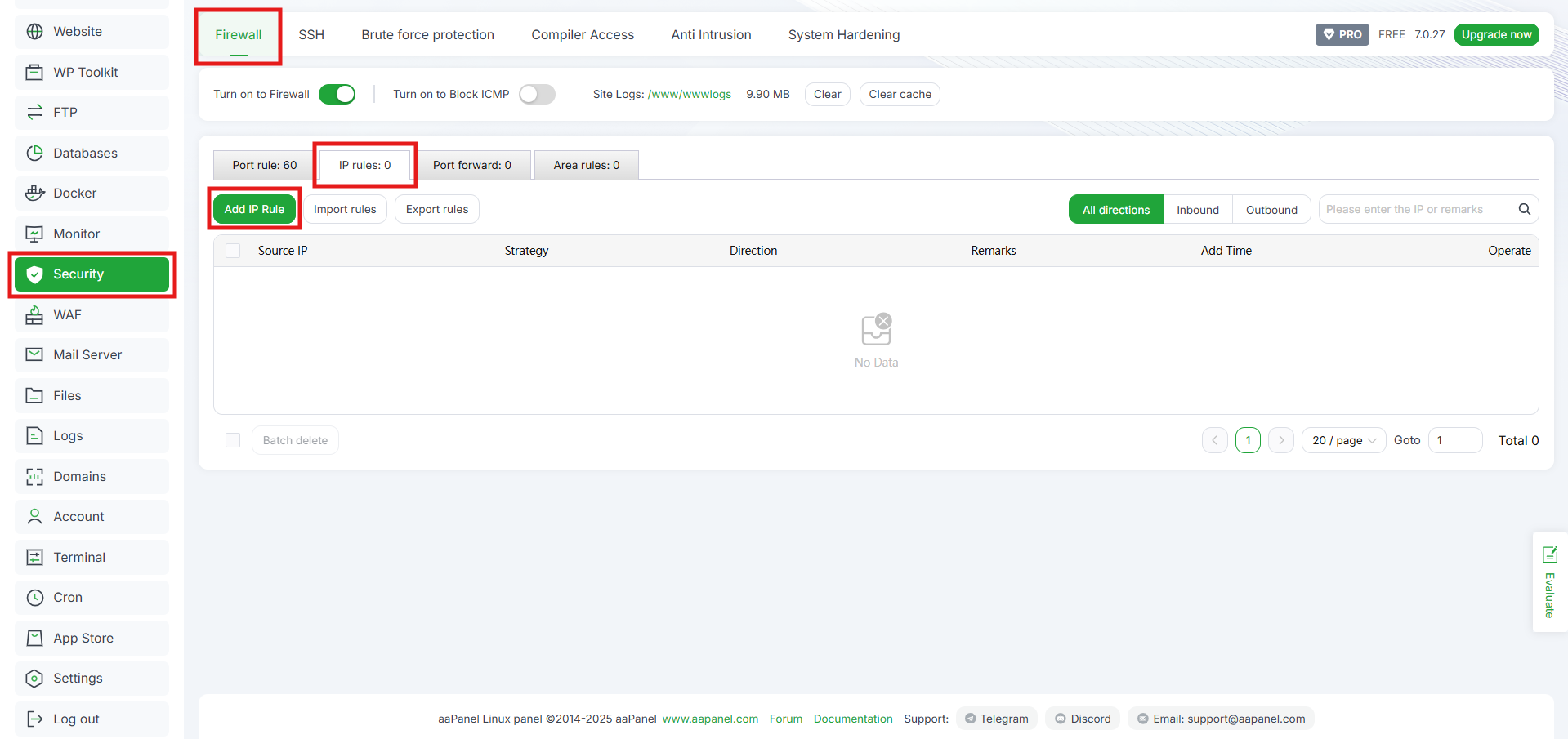Open the System Hardening tab
This screenshot has height=739, width=1568.
[844, 35]
